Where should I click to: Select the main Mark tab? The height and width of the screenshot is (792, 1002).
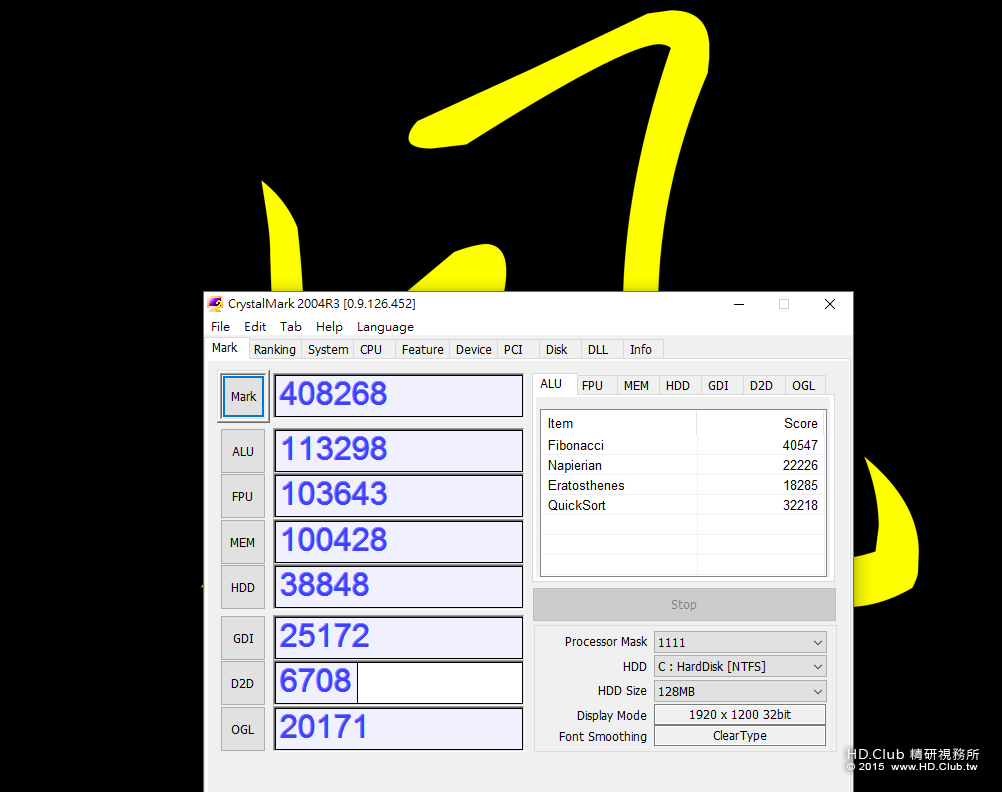click(225, 348)
